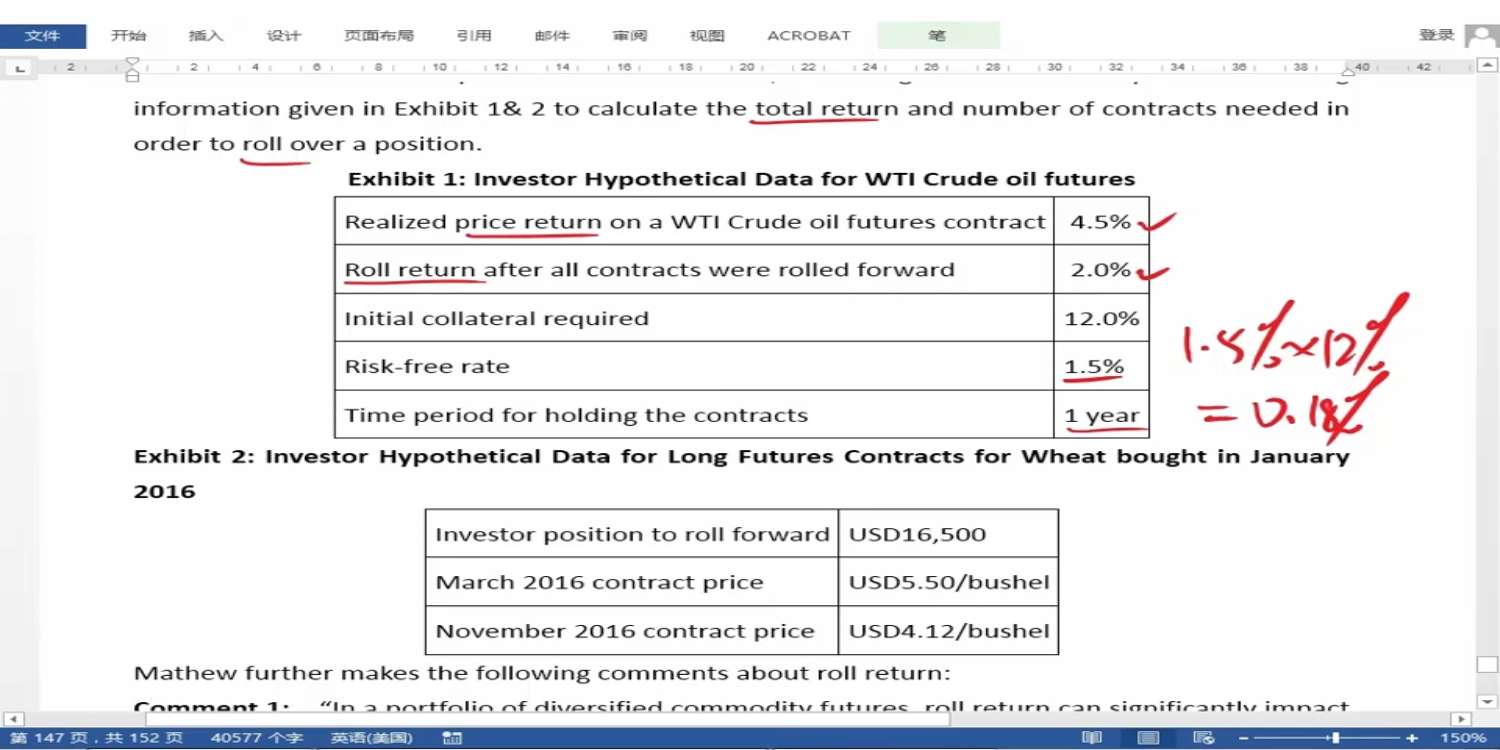The image size is (1500, 750).
Task: Click the right indent marker on the ruler
Action: [x=1348, y=72]
